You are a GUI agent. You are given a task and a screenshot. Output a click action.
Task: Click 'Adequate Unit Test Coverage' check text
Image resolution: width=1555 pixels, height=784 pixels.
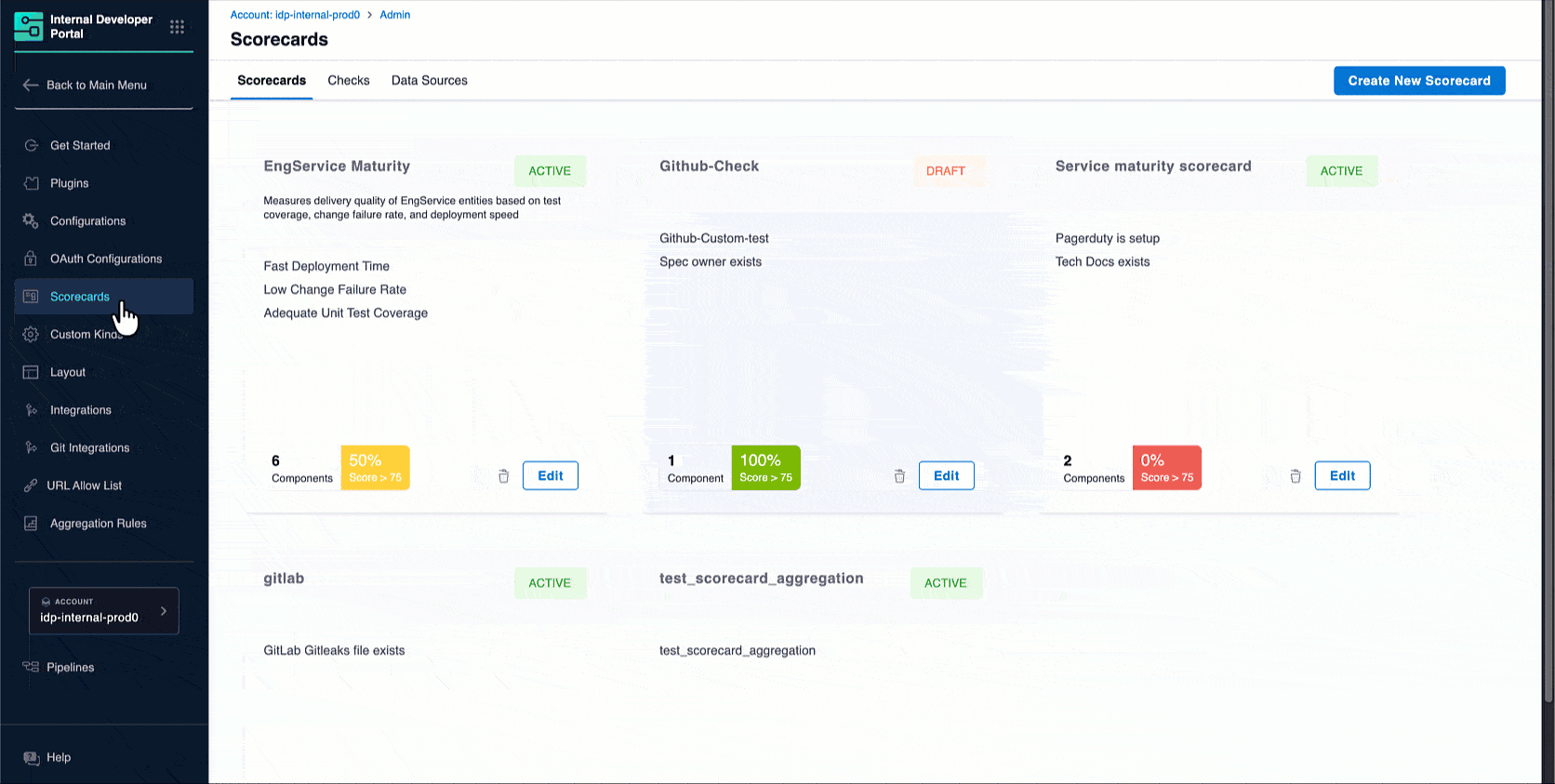[x=346, y=313]
